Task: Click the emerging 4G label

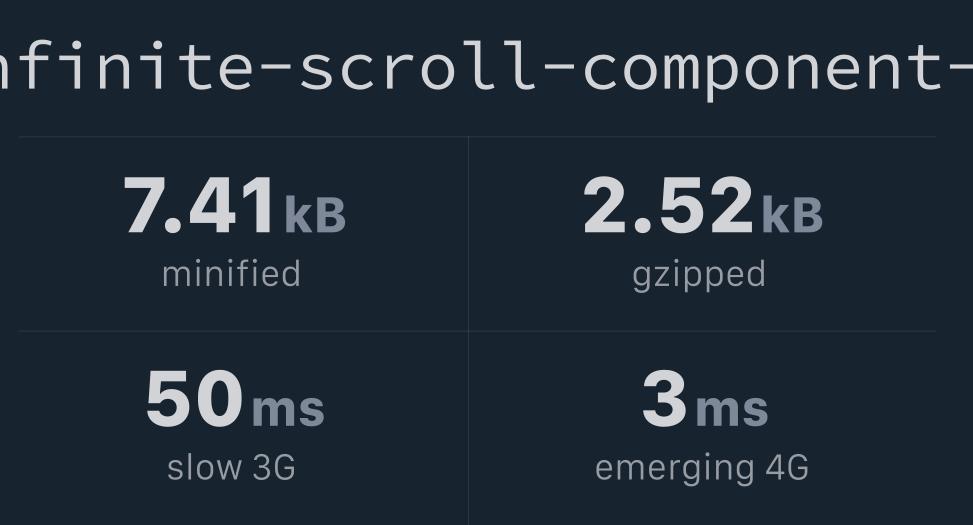Action: coord(702,469)
